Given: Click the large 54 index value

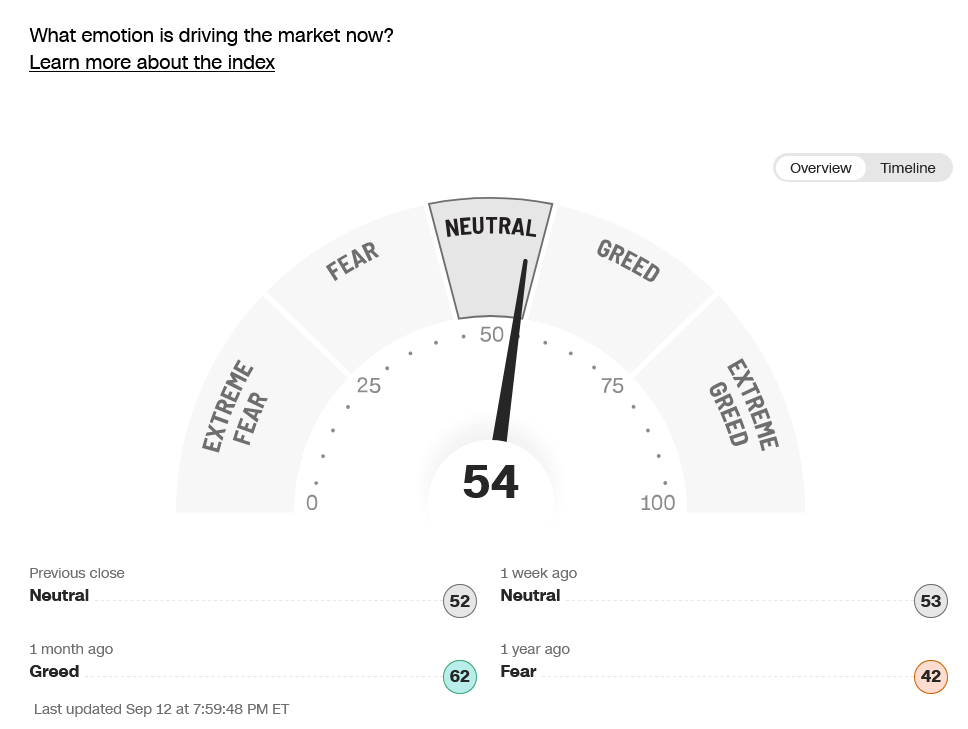Looking at the screenshot, I should 490,482.
